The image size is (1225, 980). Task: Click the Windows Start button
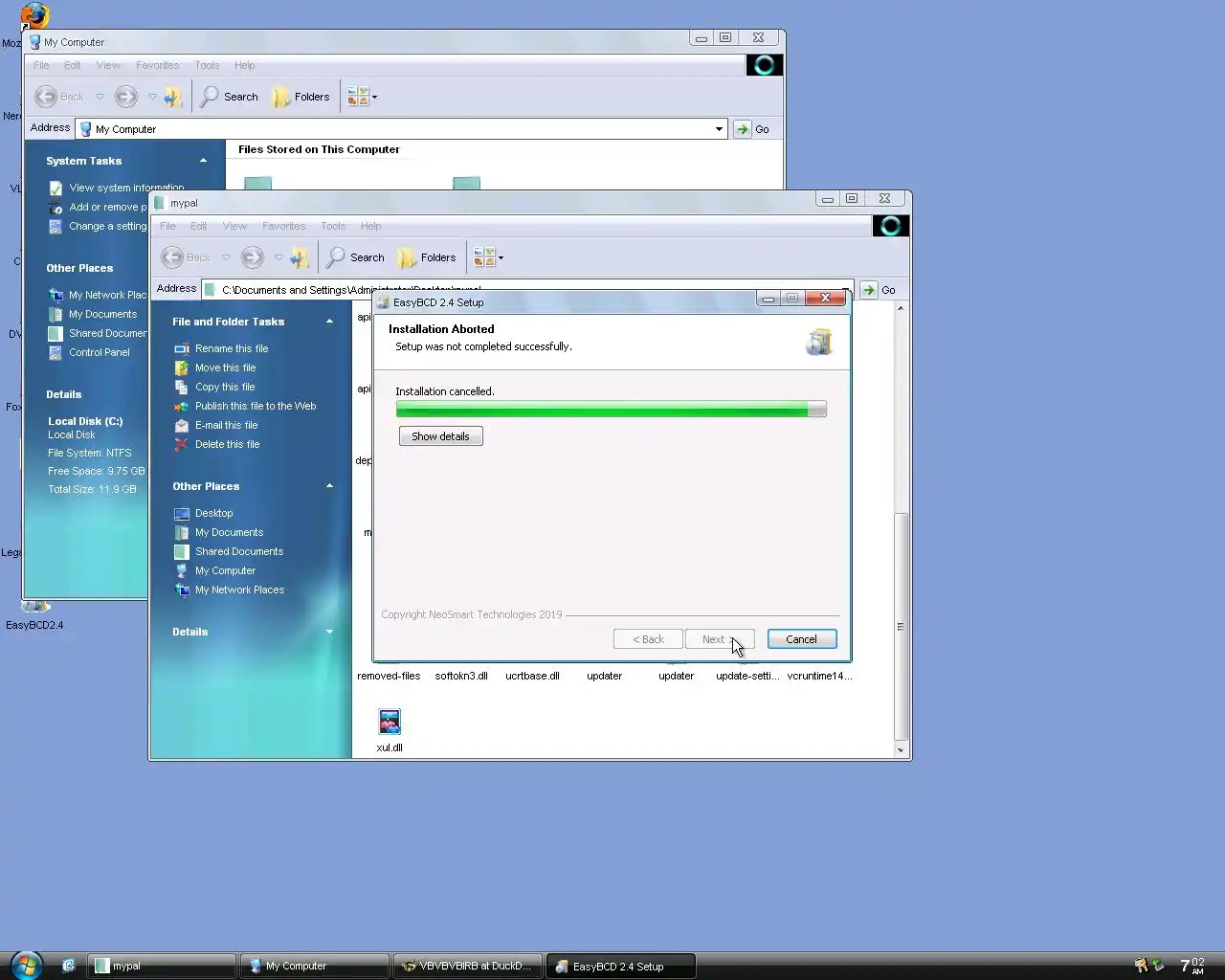tap(26, 965)
